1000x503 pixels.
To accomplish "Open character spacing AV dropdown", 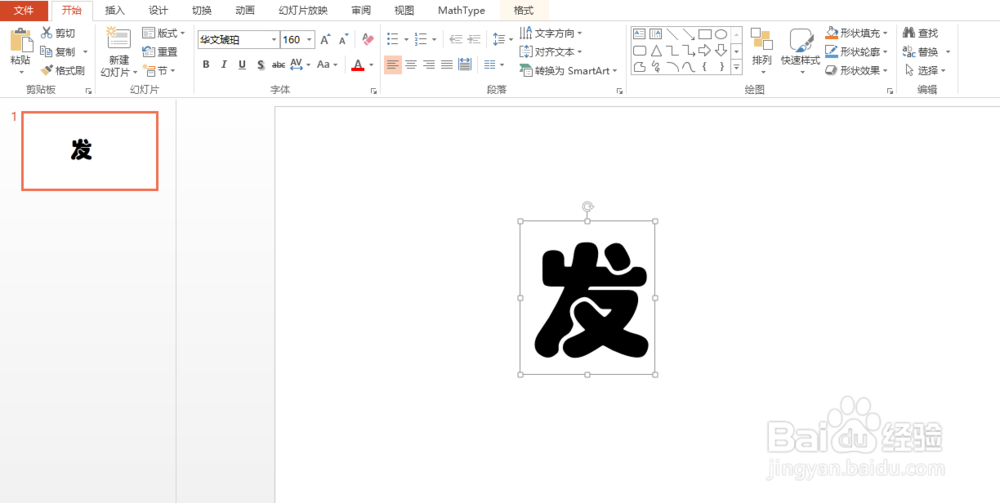I will pyautogui.click(x=300, y=64).
